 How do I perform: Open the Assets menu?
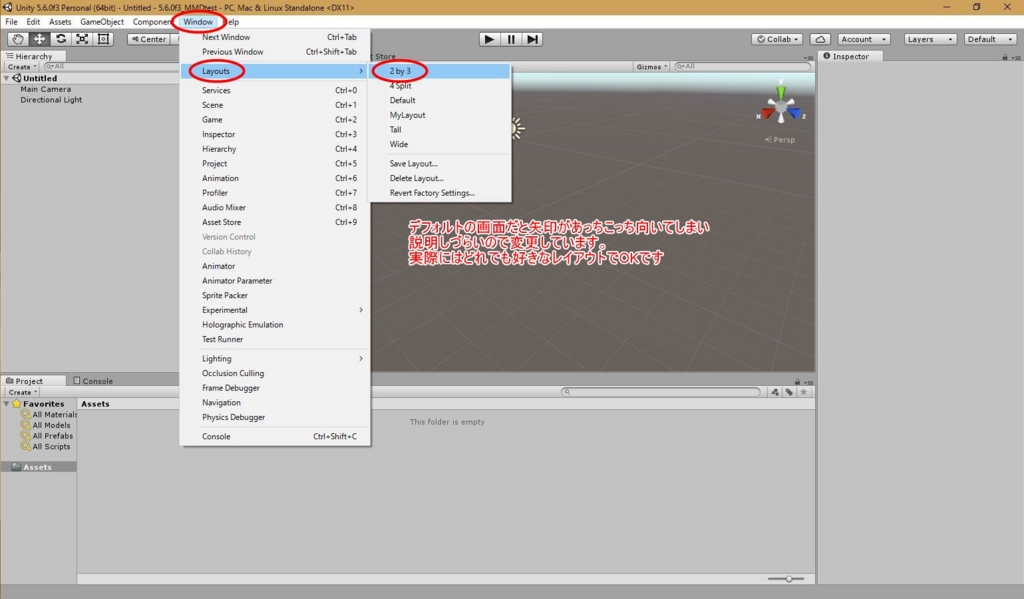pyautogui.click(x=60, y=22)
